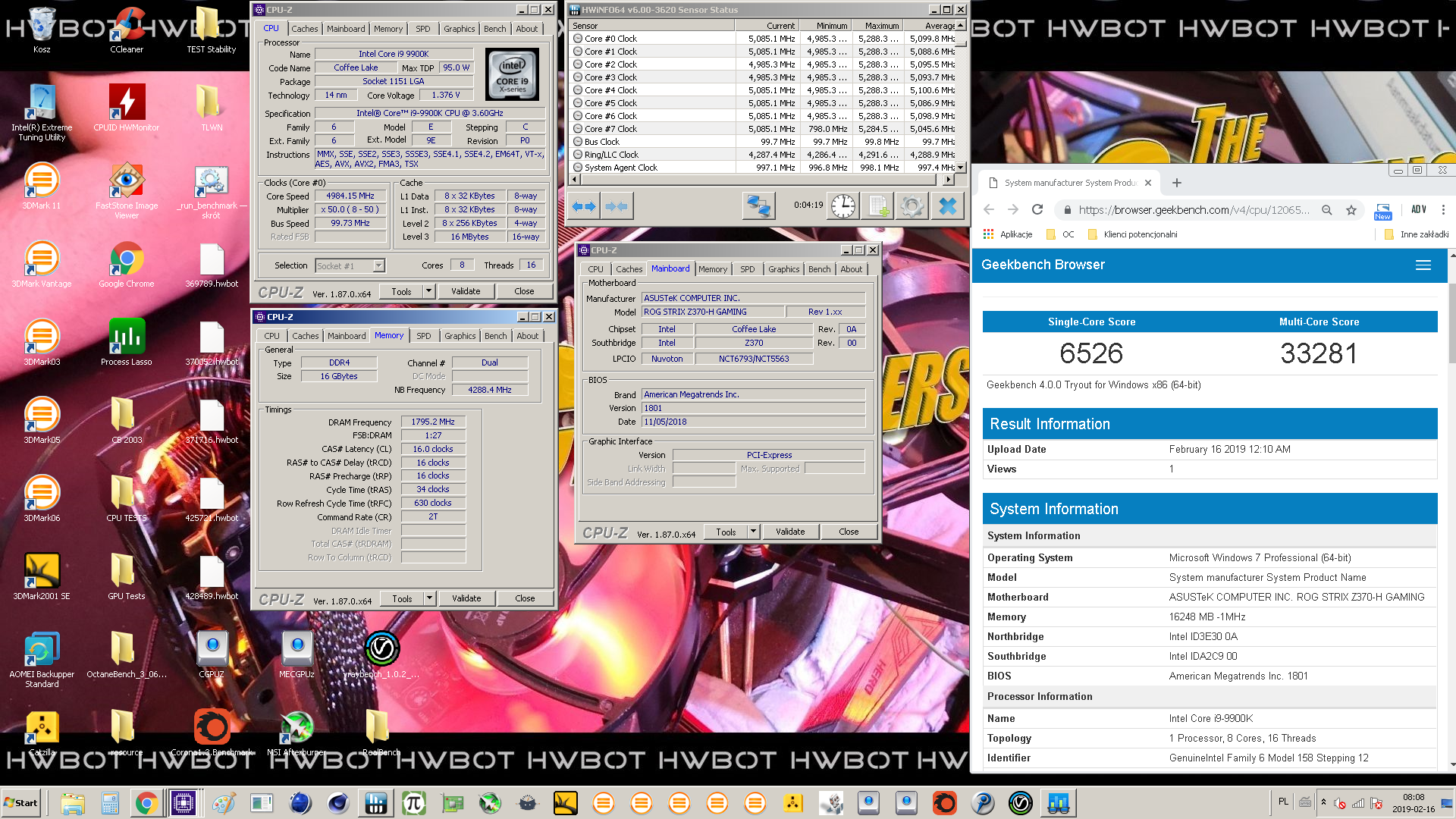Click the HWiNFO collapse columns arrows icon
Screen dimensions: 1456x819
click(617, 206)
